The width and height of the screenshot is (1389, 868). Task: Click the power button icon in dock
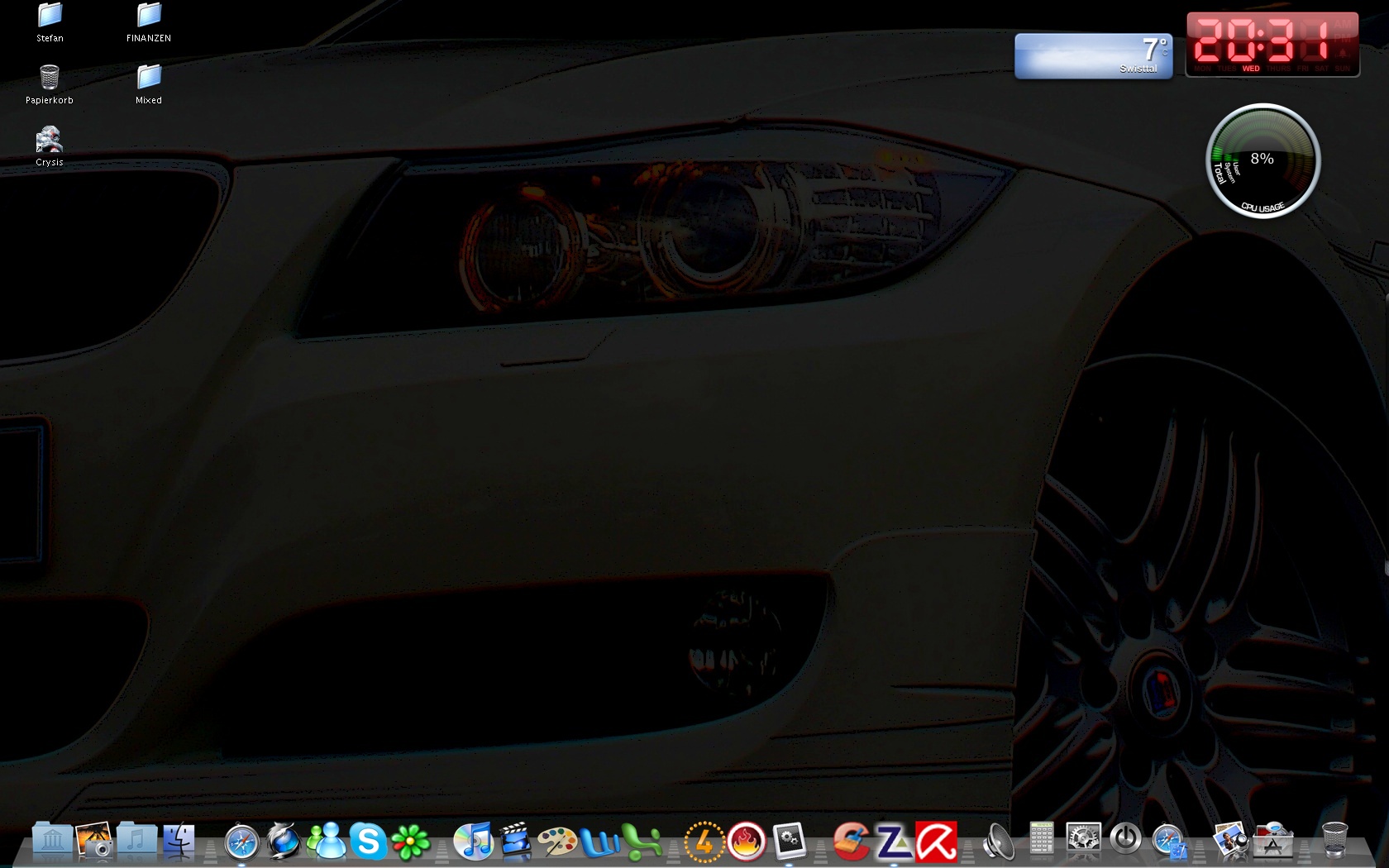(x=1125, y=840)
